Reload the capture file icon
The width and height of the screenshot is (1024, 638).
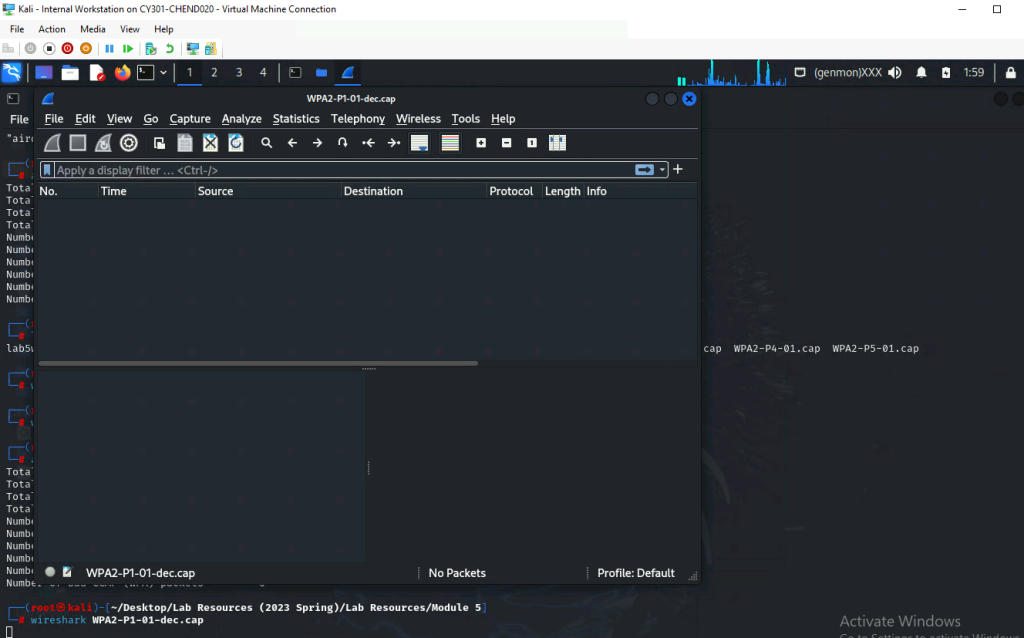tap(236, 143)
